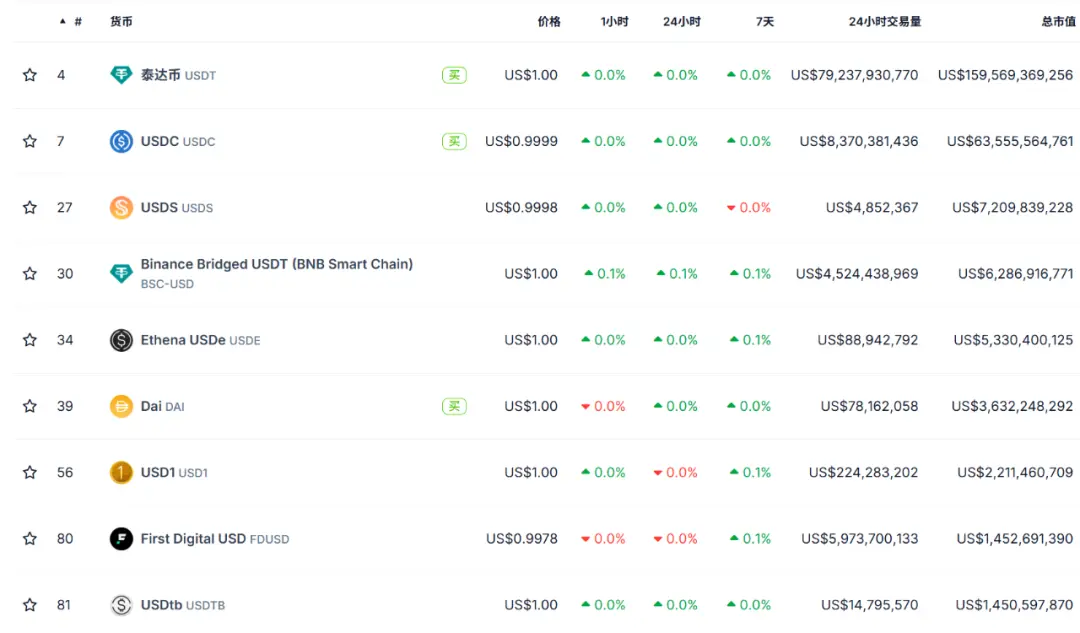The width and height of the screenshot is (1080, 633).
Task: Click the Tether USDT coin icon
Action: coord(121,75)
